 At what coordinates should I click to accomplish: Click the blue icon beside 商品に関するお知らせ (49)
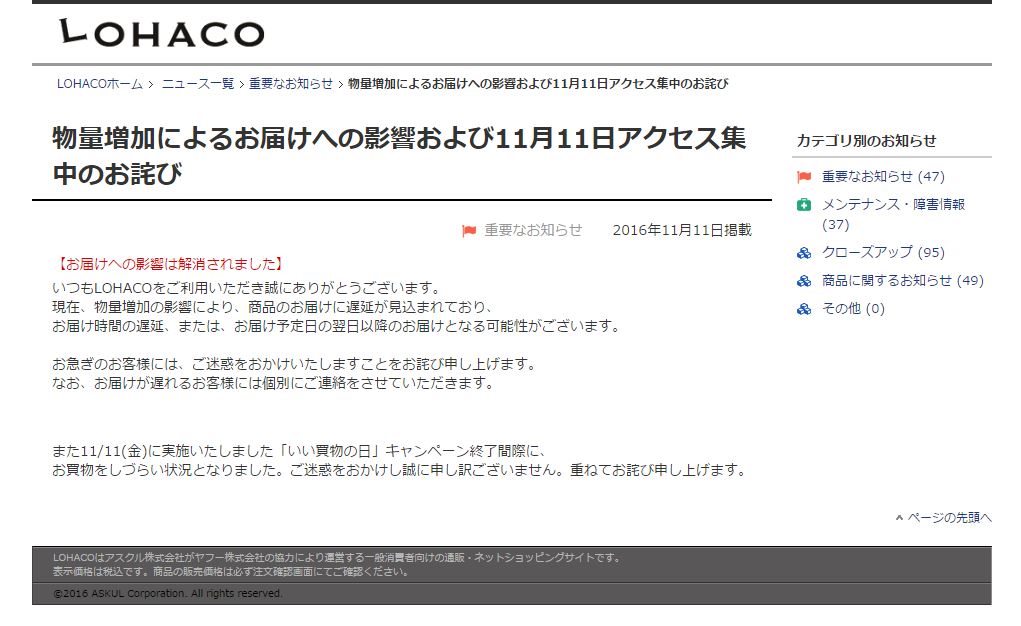point(804,281)
